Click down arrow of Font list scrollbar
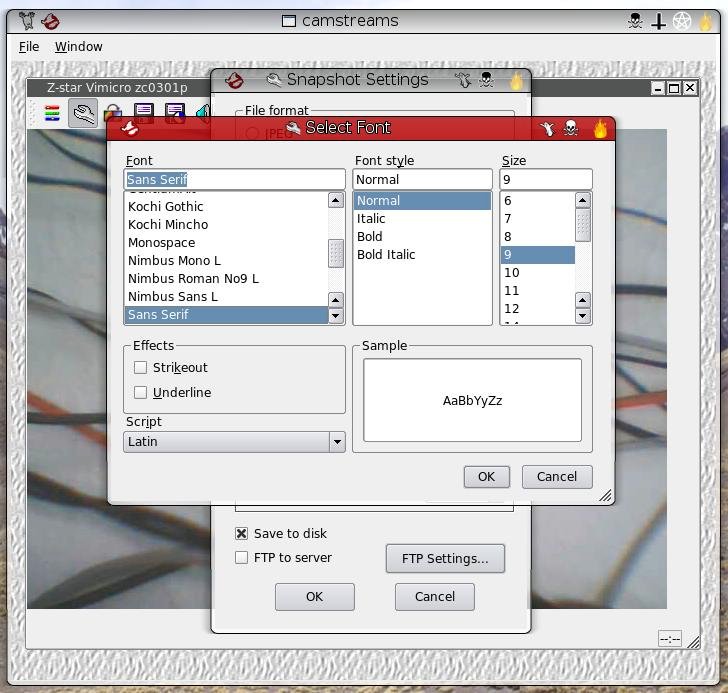728x693 pixels. click(336, 316)
